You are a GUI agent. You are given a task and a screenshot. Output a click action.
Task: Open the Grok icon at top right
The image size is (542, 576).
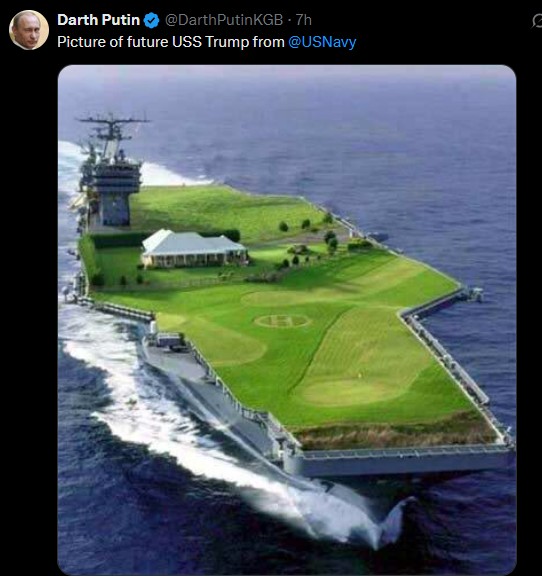[x=537, y=21]
